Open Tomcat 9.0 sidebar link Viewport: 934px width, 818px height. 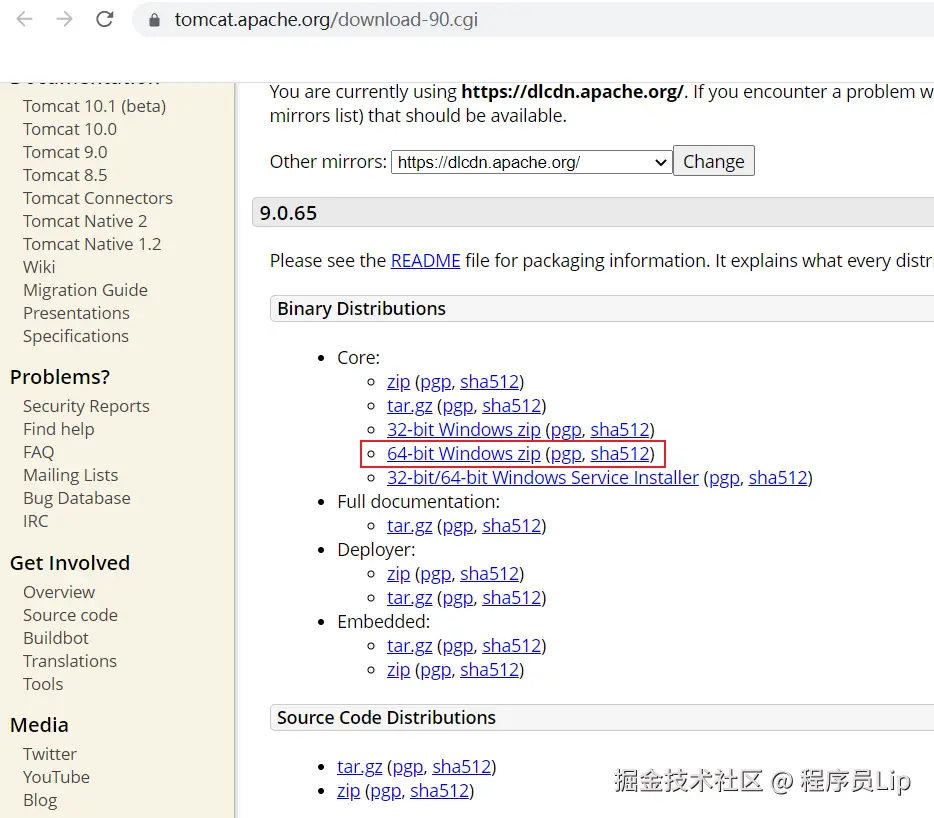[x=65, y=152]
